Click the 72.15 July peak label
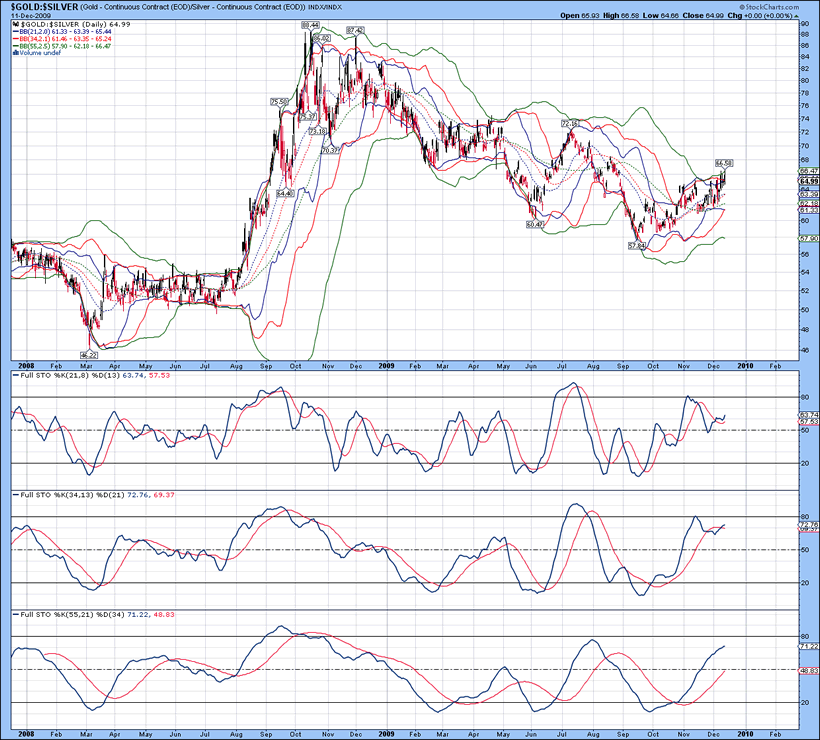The image size is (820, 740). point(571,123)
